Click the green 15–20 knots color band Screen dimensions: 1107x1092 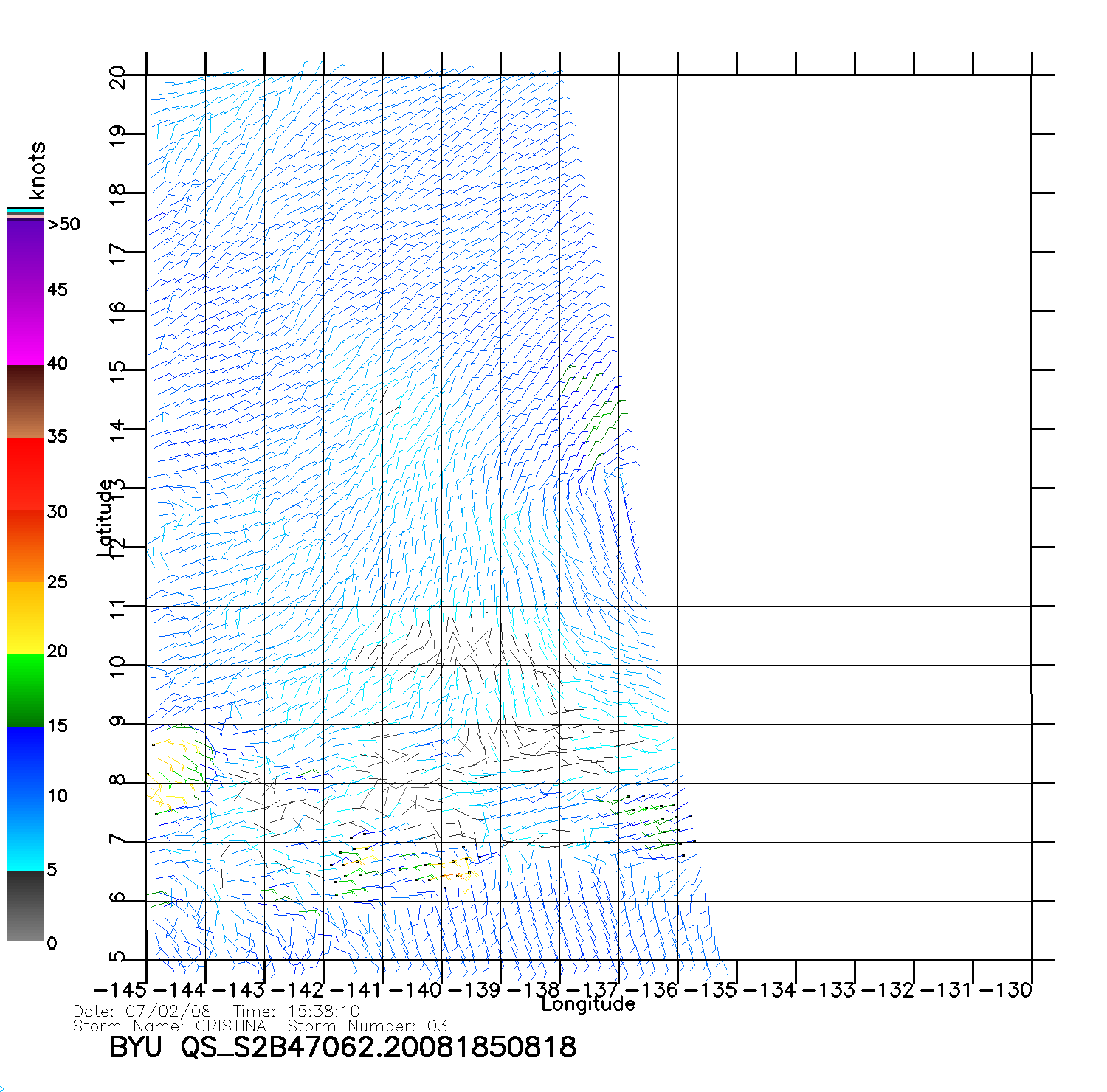click(25, 691)
